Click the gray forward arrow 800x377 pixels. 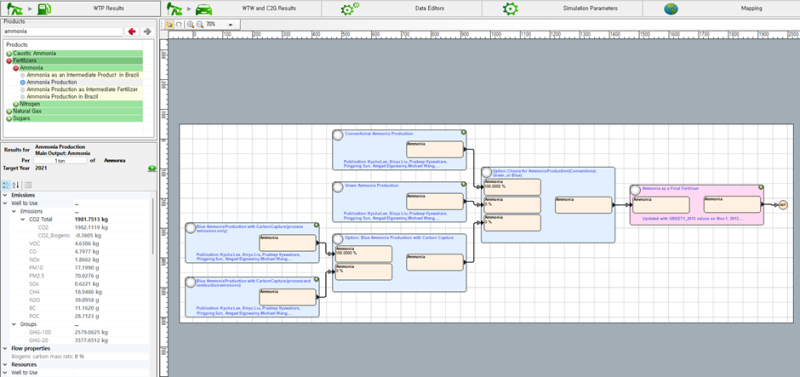[147, 32]
